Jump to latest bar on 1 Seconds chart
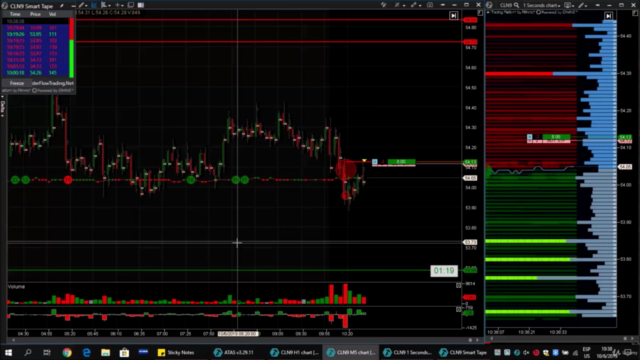The image size is (640, 360). [608, 16]
